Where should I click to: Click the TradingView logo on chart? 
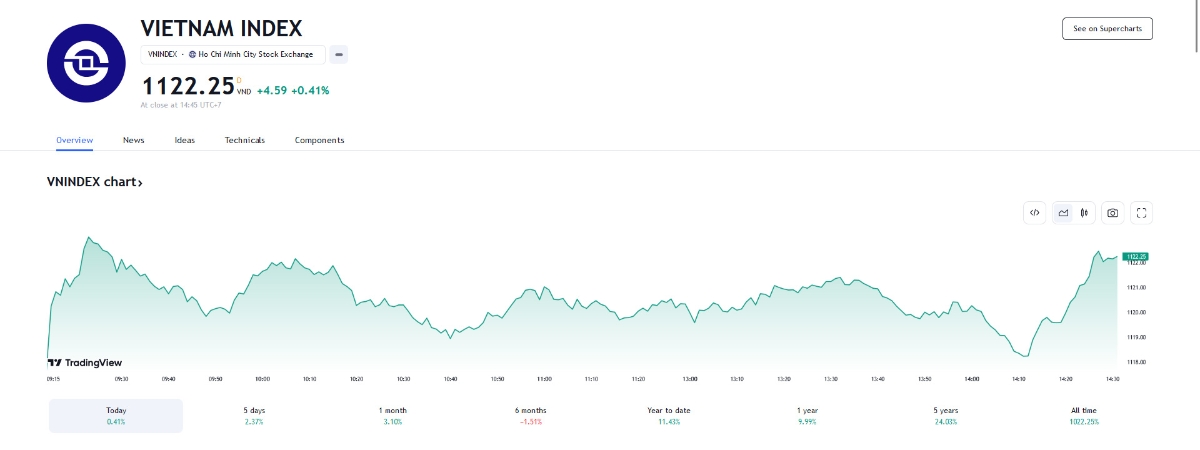[85, 363]
